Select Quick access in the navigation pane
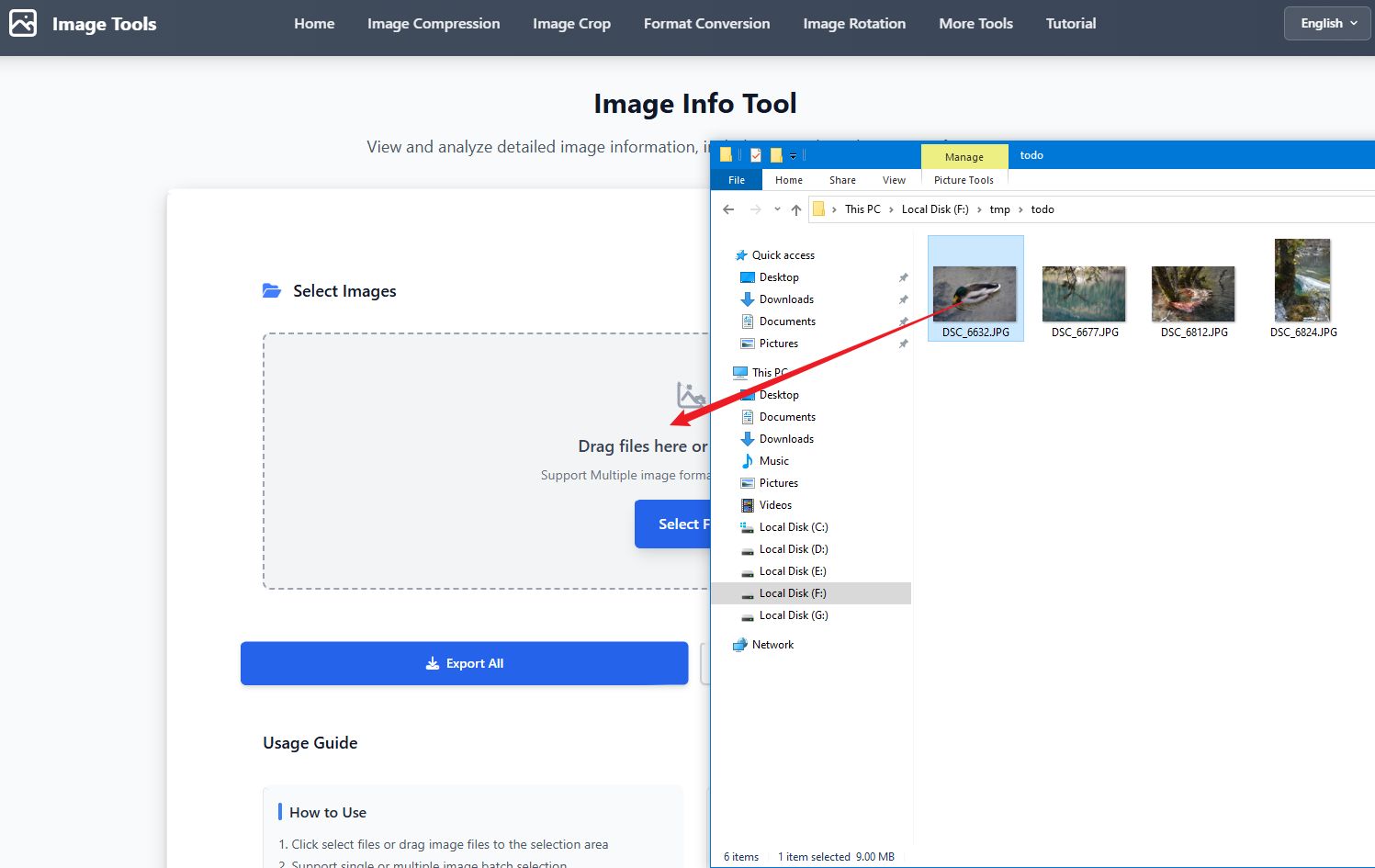This screenshot has width=1375, height=868. 783,255
